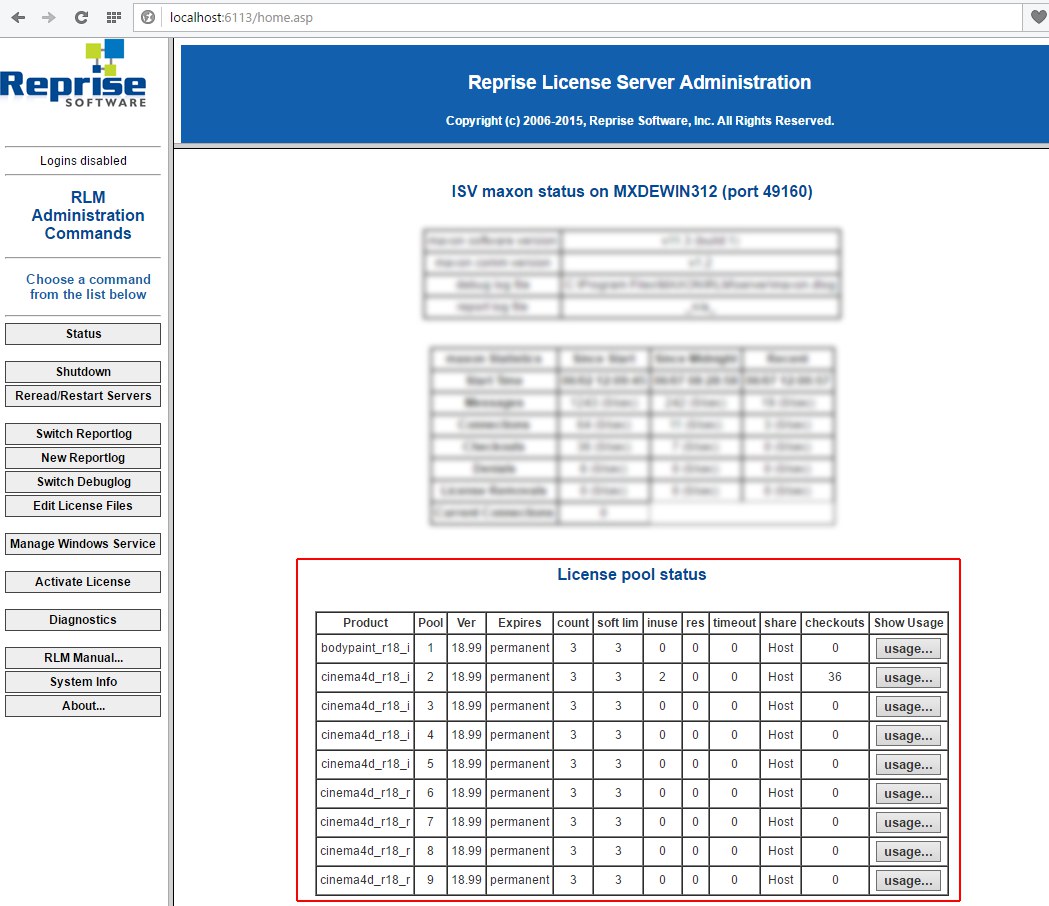Click the globe site info icon
The width and height of the screenshot is (1049, 906).
pos(148,18)
